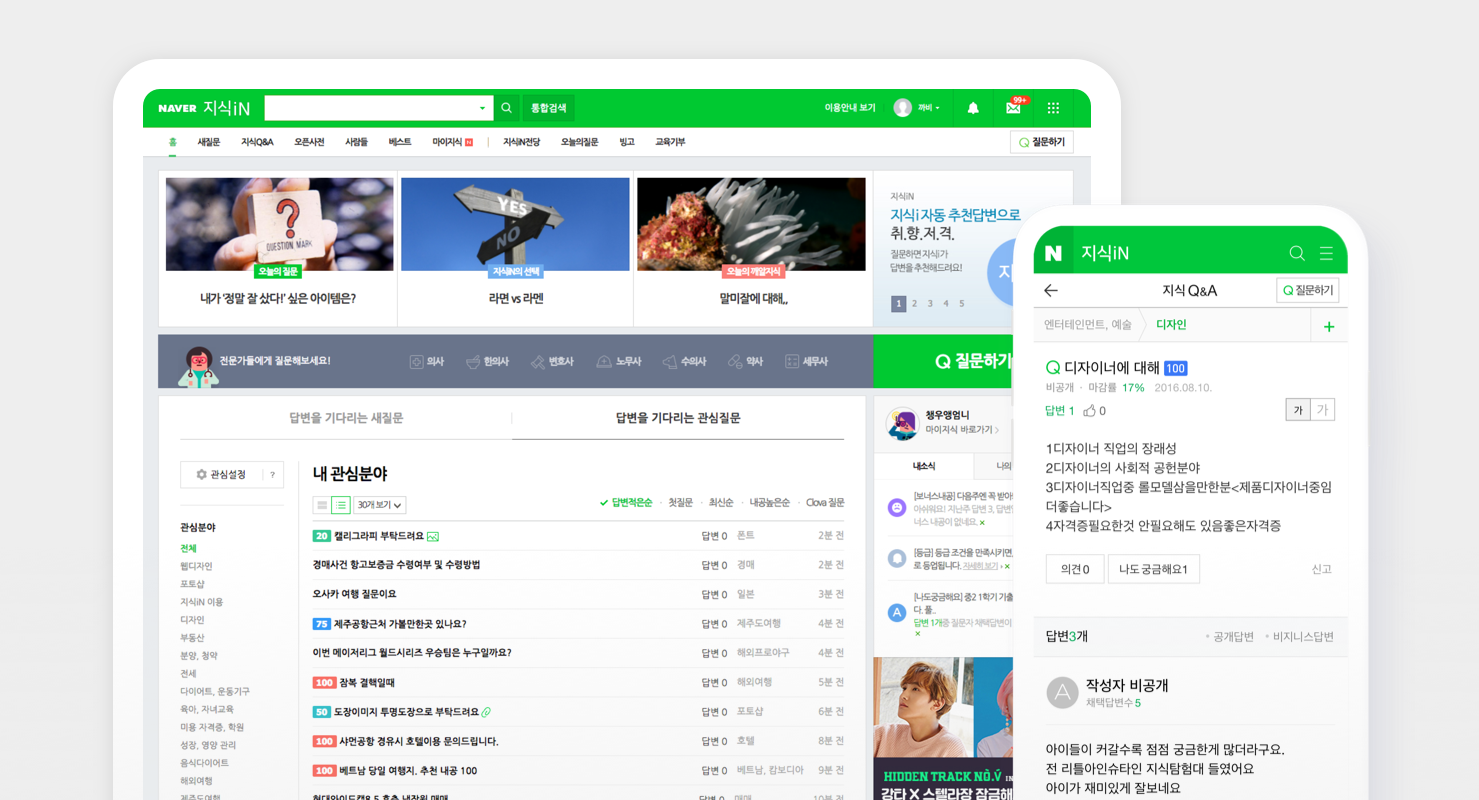Screen dimensions: 1479x800
Task: Go to banner slide page 3
Action: pyautogui.click(x=930, y=304)
